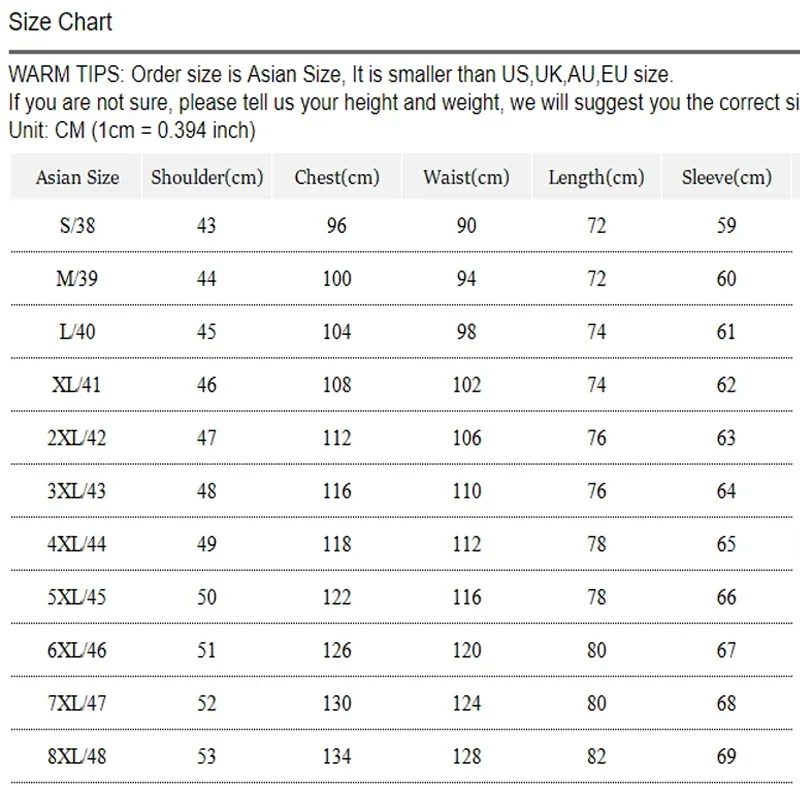Click the Chest(cm) column header
Viewport: 800px width, 800px height.
(337, 178)
